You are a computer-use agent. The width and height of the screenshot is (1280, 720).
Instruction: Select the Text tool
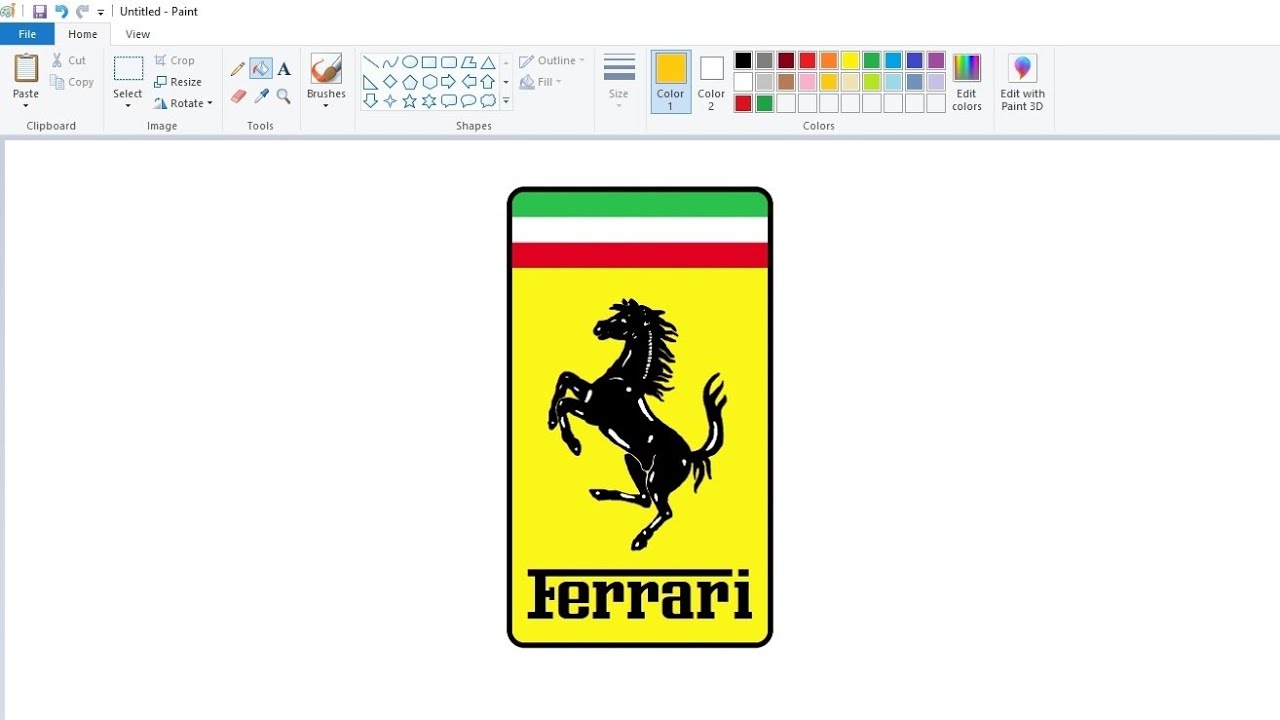click(x=284, y=69)
